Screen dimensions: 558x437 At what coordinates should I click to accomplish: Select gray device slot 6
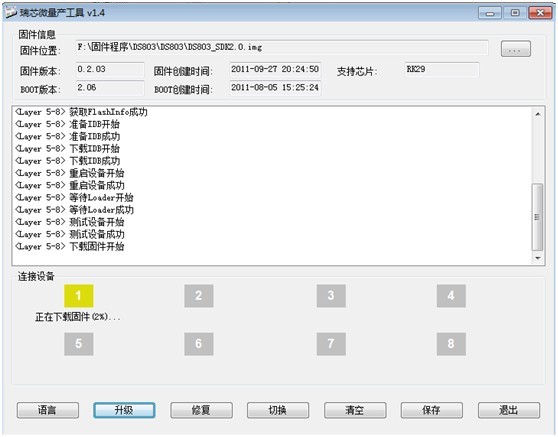[199, 344]
